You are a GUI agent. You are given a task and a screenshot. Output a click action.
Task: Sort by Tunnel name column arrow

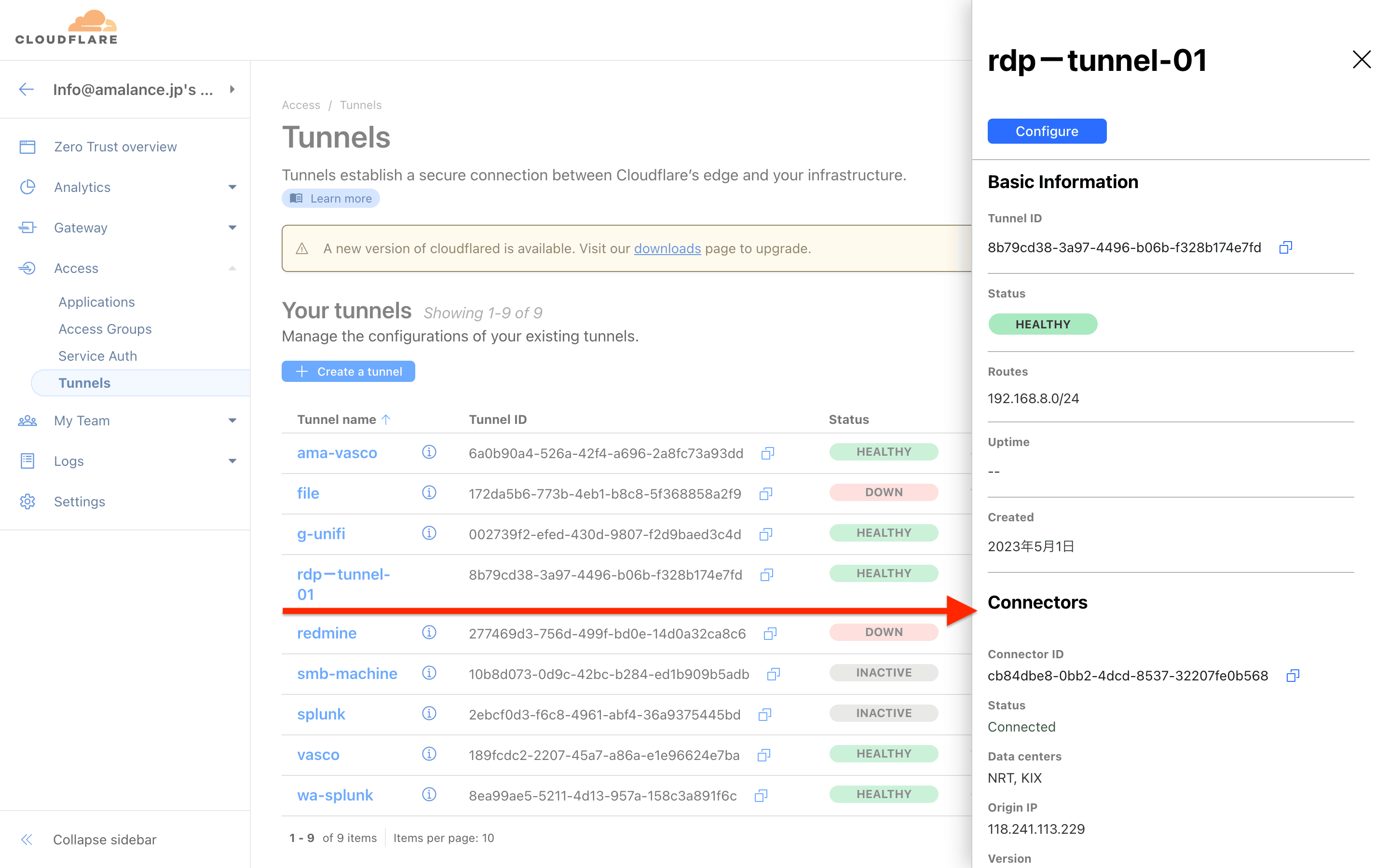click(386, 420)
